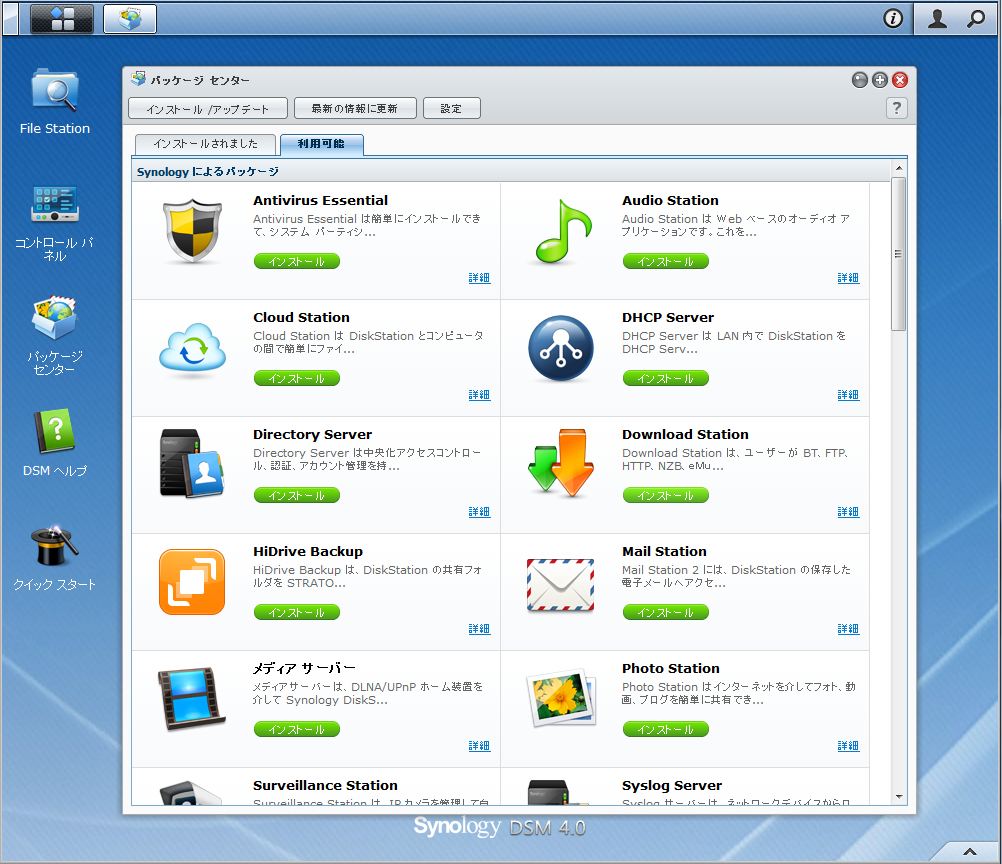Open details link for Photo Station
Screen dimensions: 1002x864
(x=849, y=746)
